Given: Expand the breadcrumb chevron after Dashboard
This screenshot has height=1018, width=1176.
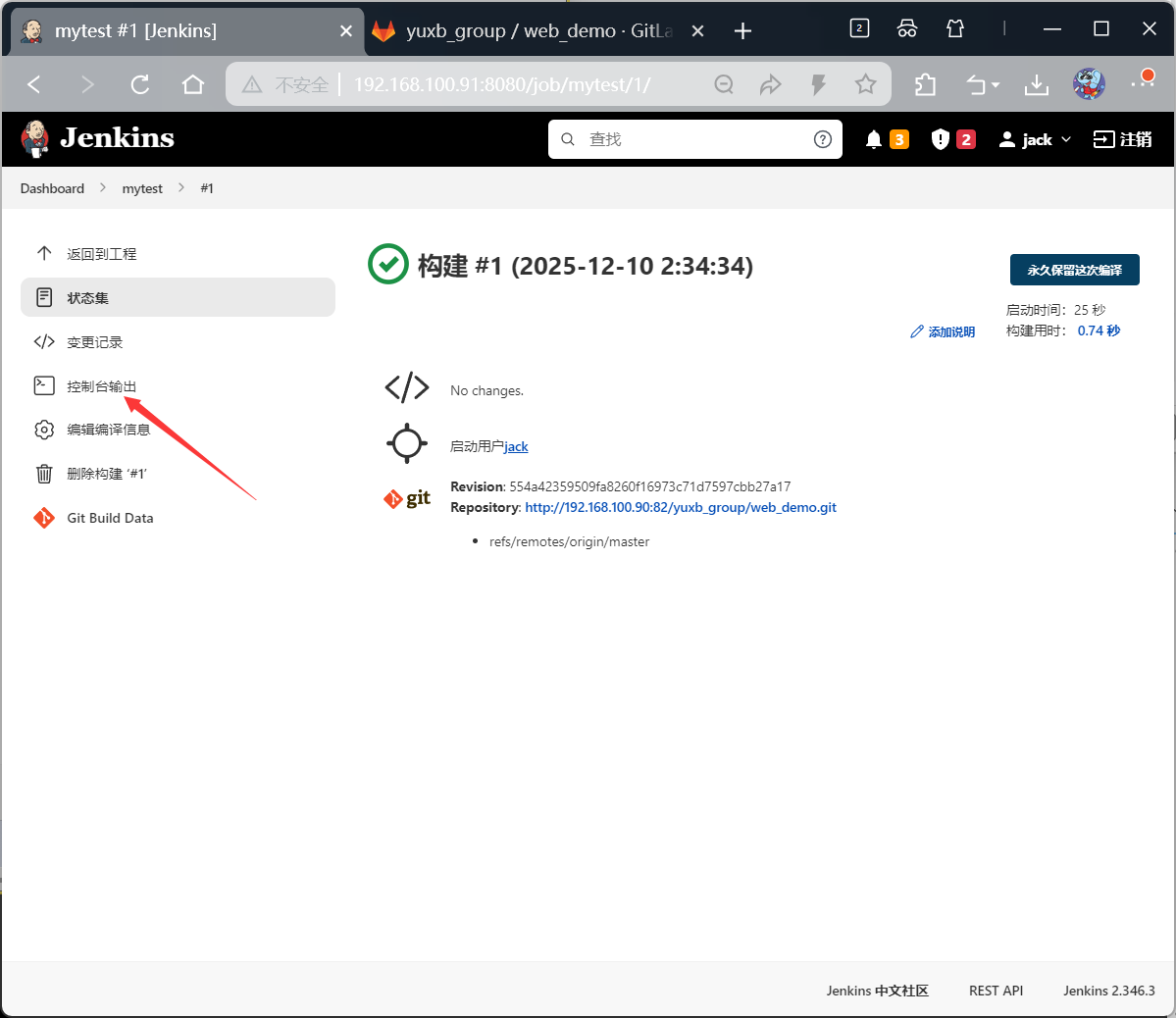Looking at the screenshot, I should click(103, 187).
